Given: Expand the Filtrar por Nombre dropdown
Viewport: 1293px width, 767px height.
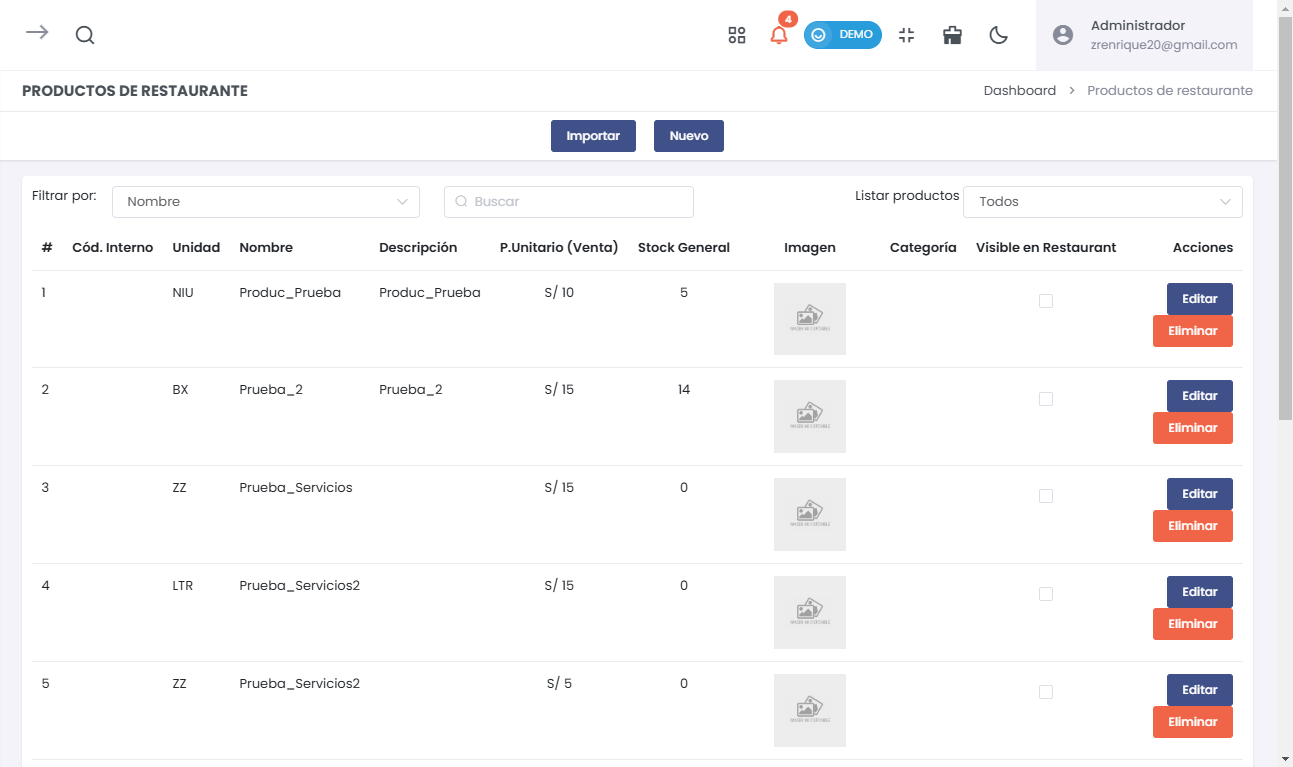Looking at the screenshot, I should (266, 202).
